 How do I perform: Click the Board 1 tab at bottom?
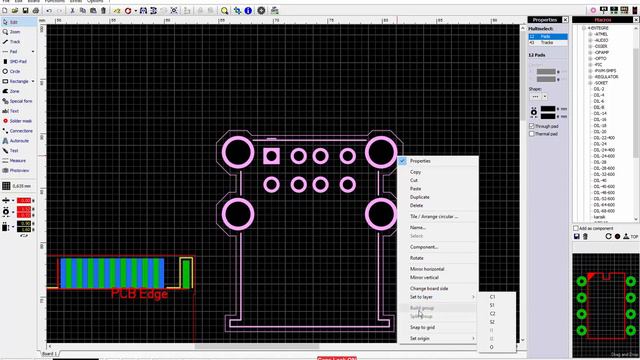(x=49, y=353)
